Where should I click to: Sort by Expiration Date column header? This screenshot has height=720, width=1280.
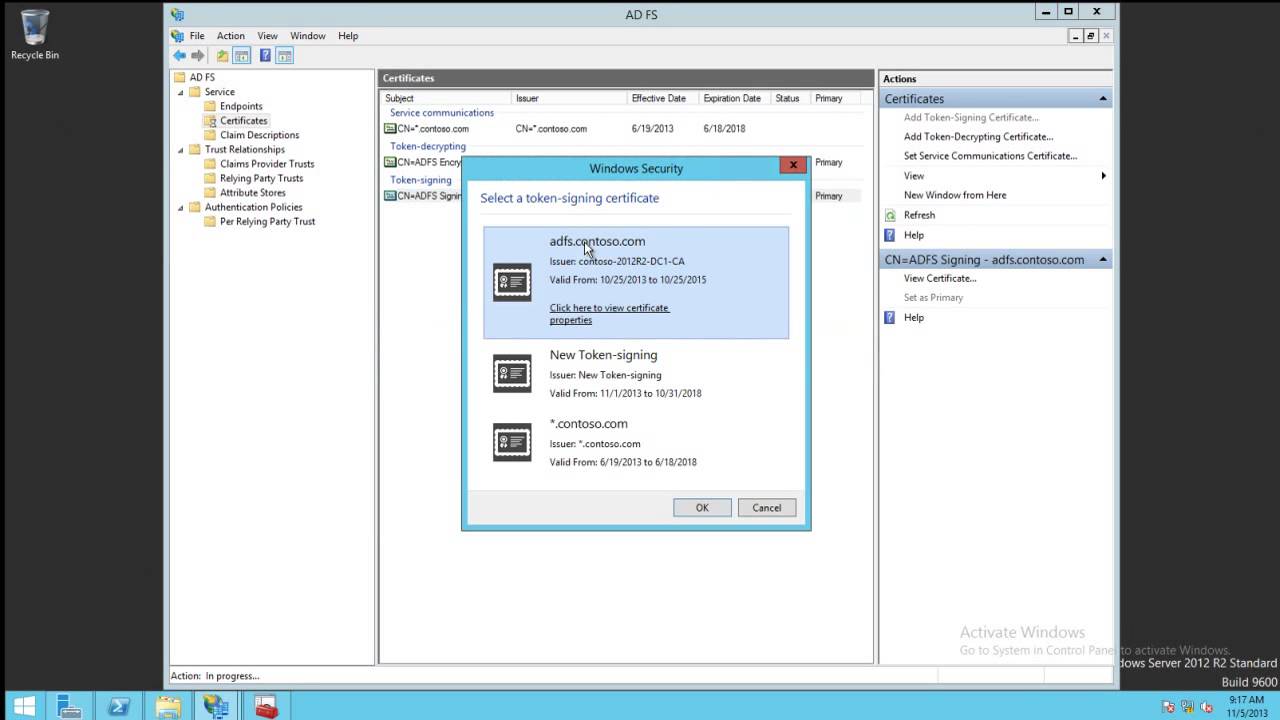point(735,98)
